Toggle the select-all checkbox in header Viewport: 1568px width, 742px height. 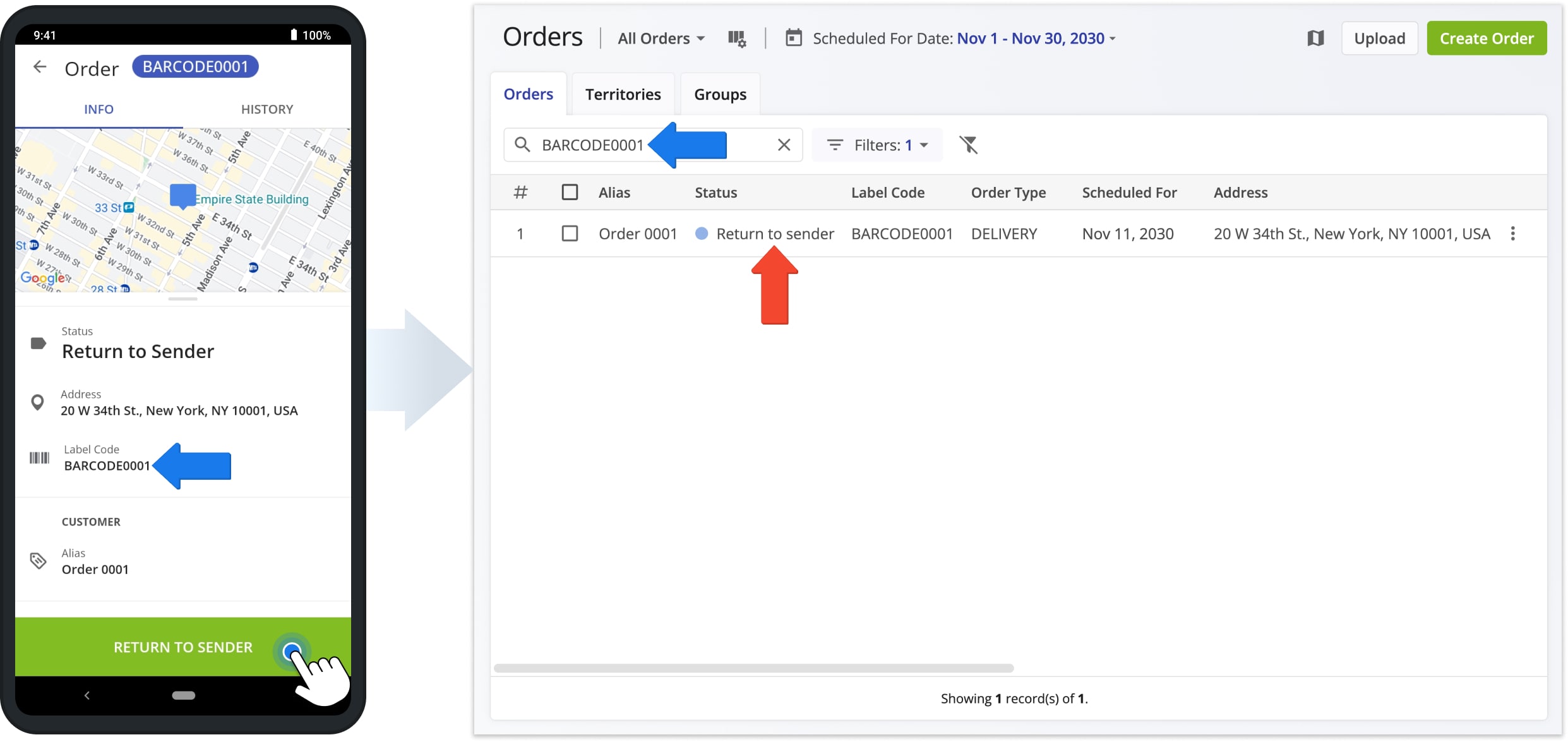tap(568, 192)
